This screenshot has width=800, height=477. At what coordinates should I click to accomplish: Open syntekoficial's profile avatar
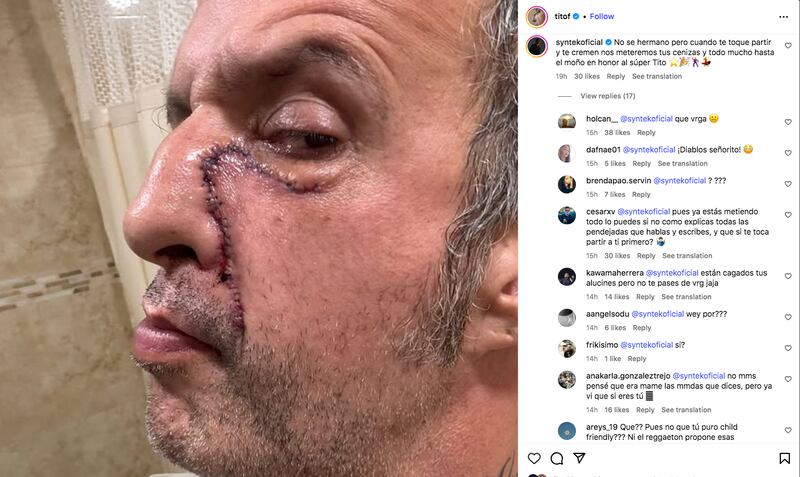[537, 46]
